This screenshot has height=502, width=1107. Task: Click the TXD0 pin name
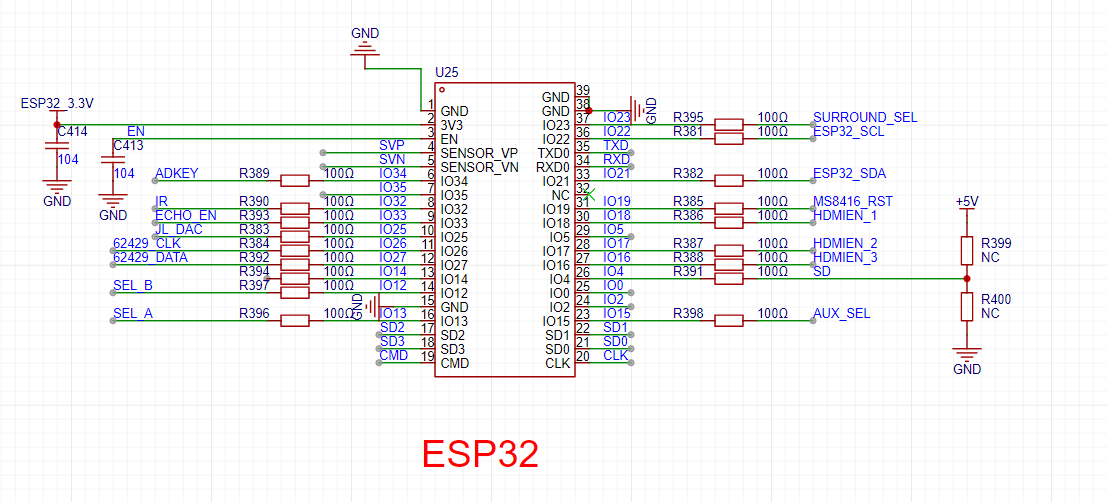click(x=554, y=153)
